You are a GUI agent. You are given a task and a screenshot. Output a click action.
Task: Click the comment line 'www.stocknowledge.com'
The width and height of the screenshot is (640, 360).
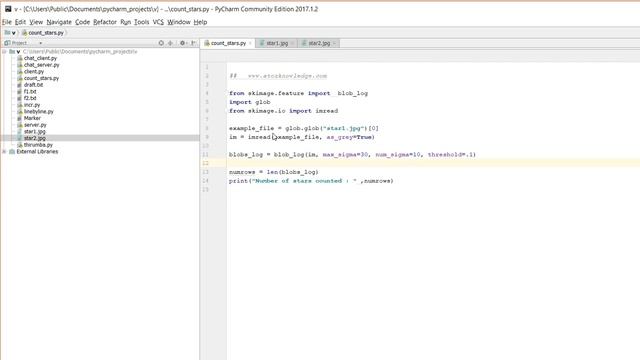[x=287, y=76]
